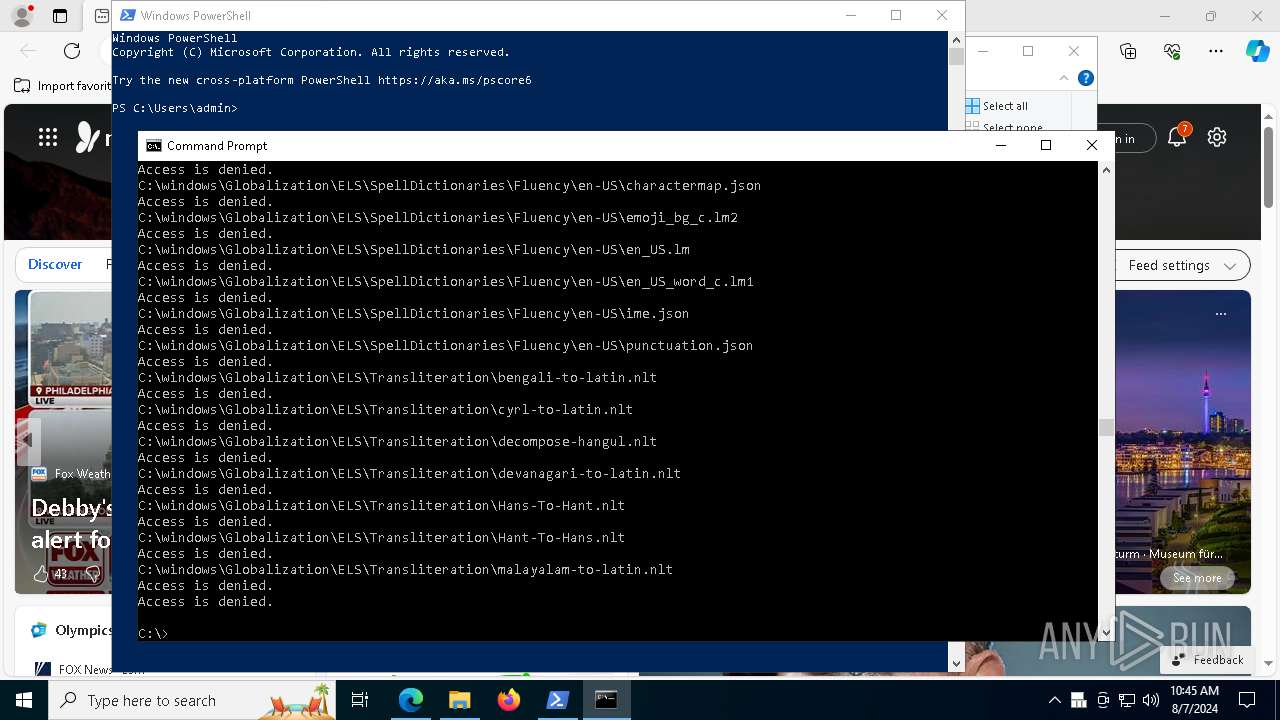Open the Edge profile avatar icon
1280x720 pixels.
[x=21, y=16]
